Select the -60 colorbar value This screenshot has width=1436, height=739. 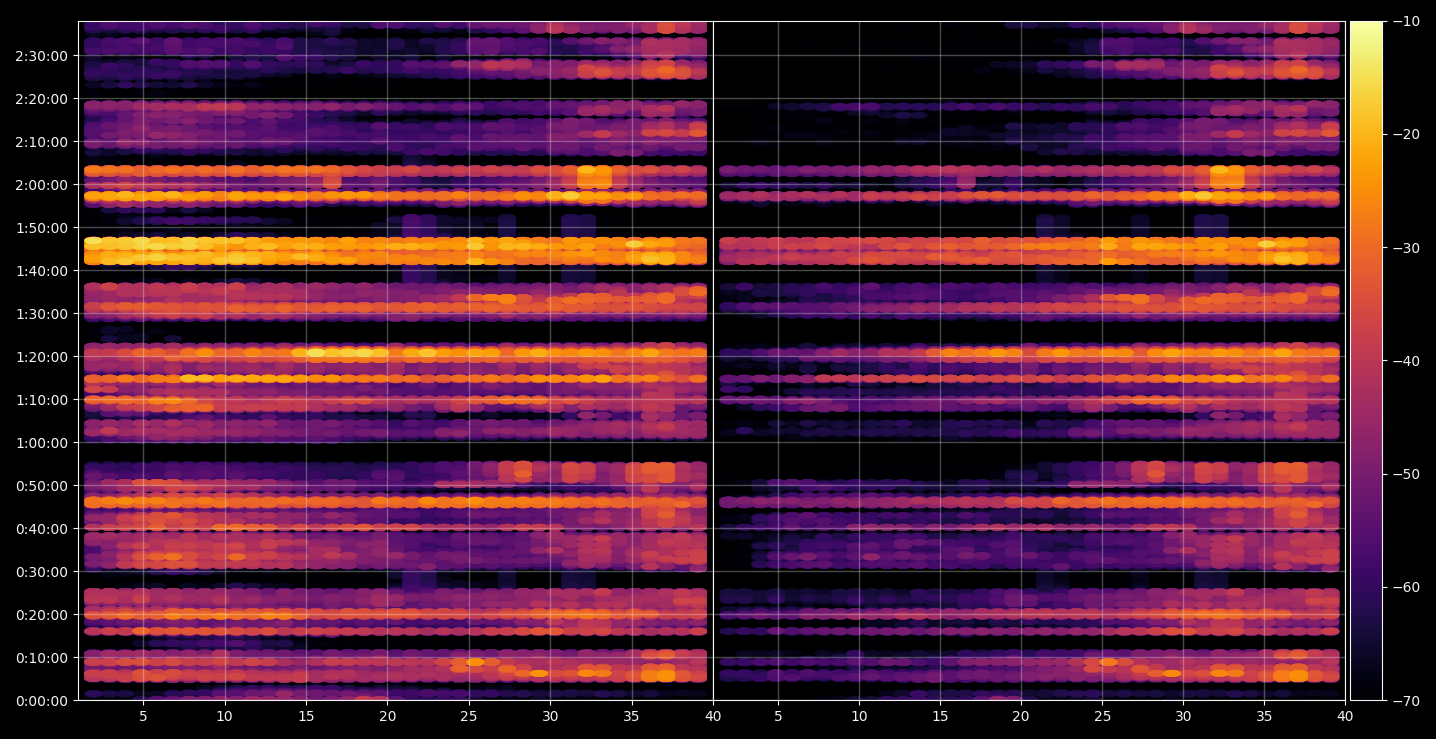[x=1404, y=587]
